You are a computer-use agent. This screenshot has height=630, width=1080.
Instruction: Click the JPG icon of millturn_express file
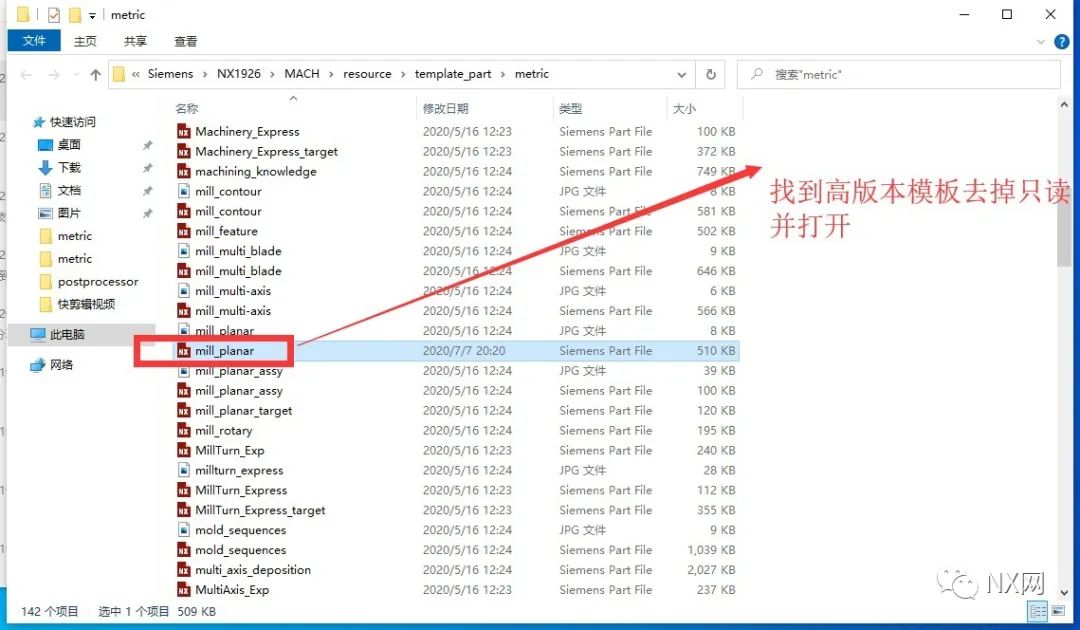click(183, 471)
